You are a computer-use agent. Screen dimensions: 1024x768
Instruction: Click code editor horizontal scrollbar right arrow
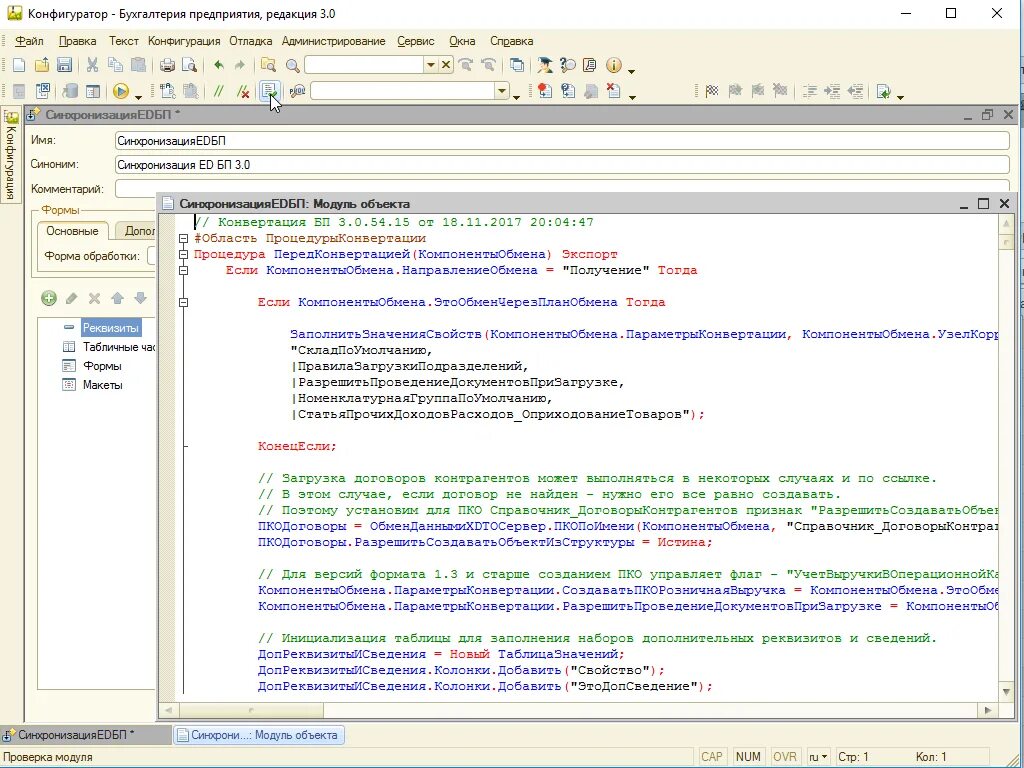click(988, 709)
